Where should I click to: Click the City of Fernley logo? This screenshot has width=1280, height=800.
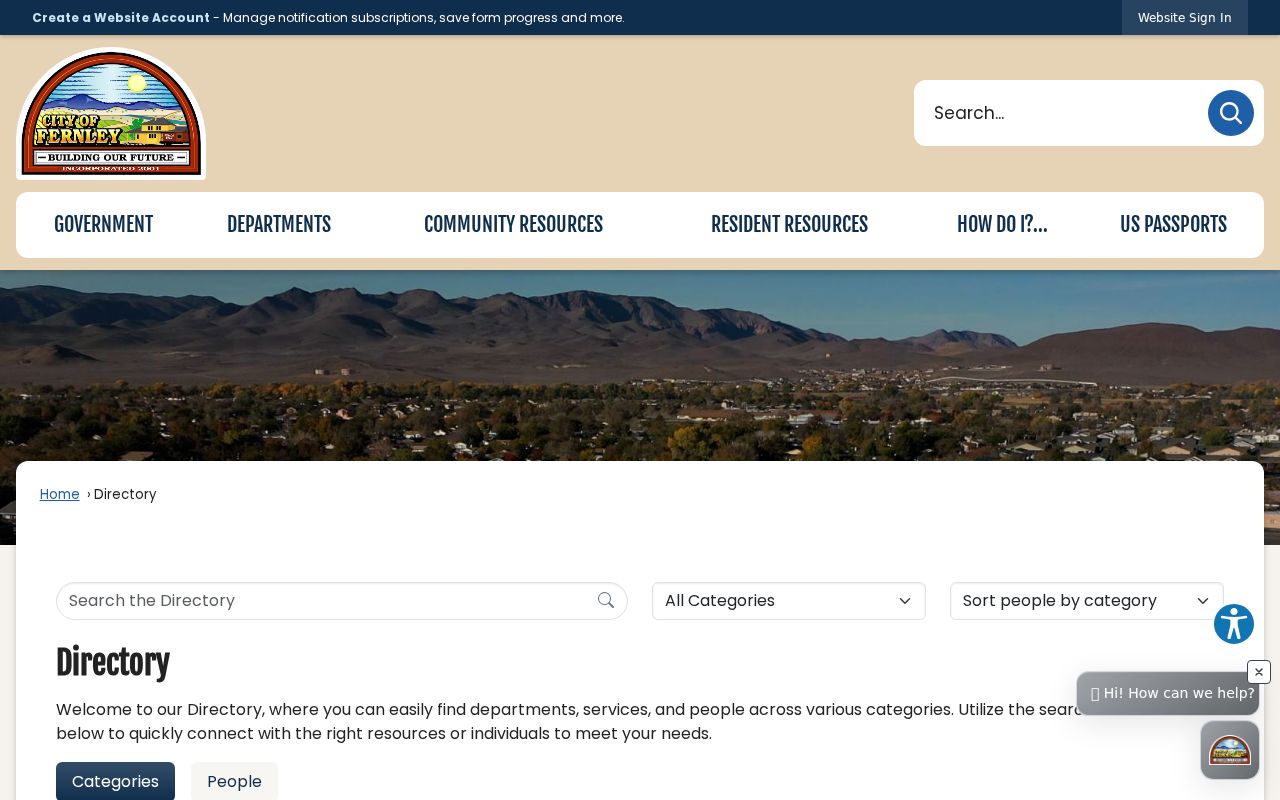pos(111,113)
